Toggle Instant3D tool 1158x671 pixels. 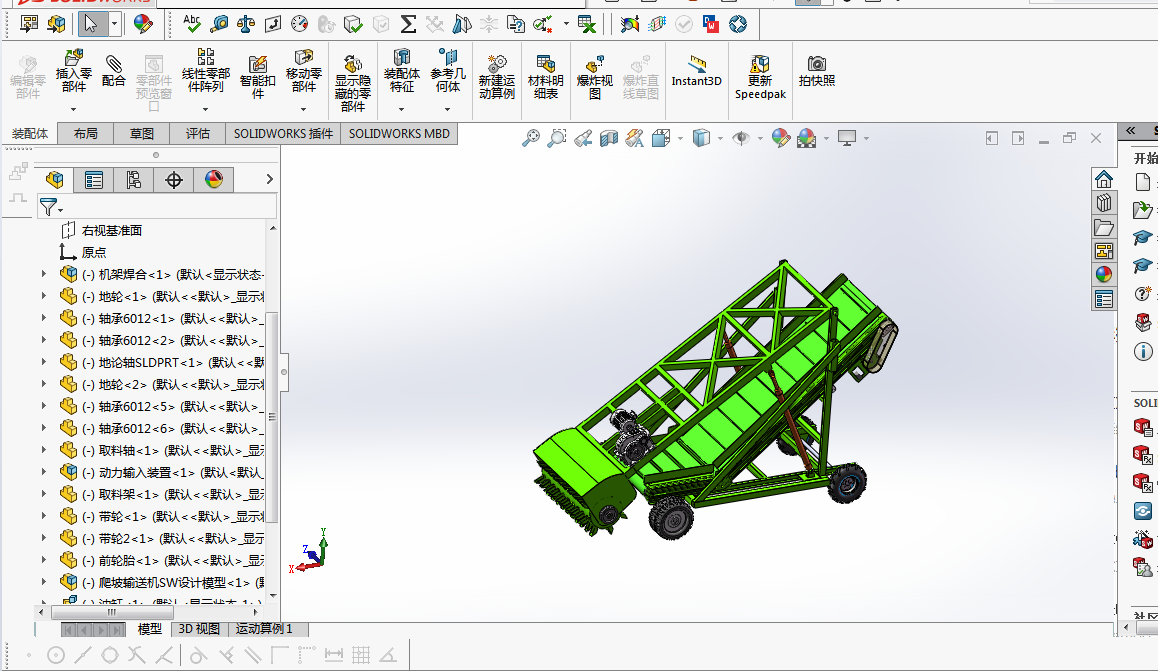pos(696,72)
